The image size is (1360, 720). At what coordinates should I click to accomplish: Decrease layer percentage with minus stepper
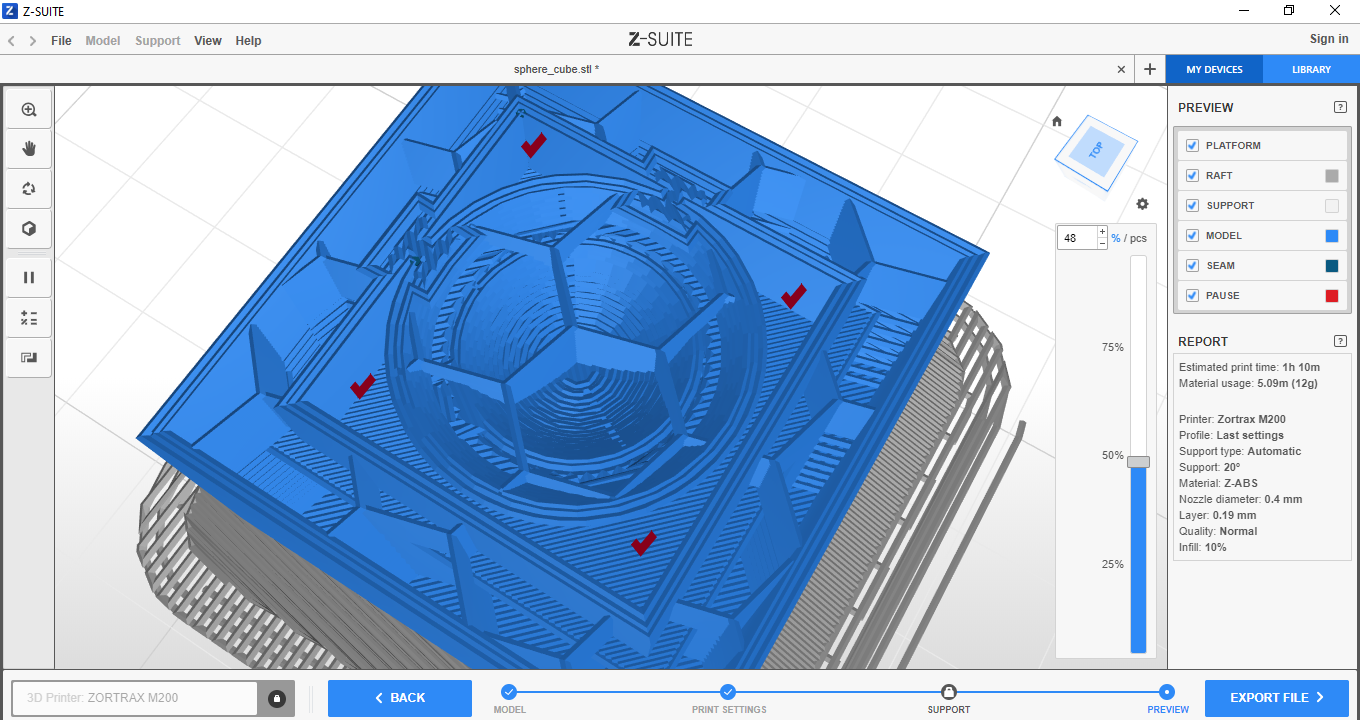[x=1102, y=244]
